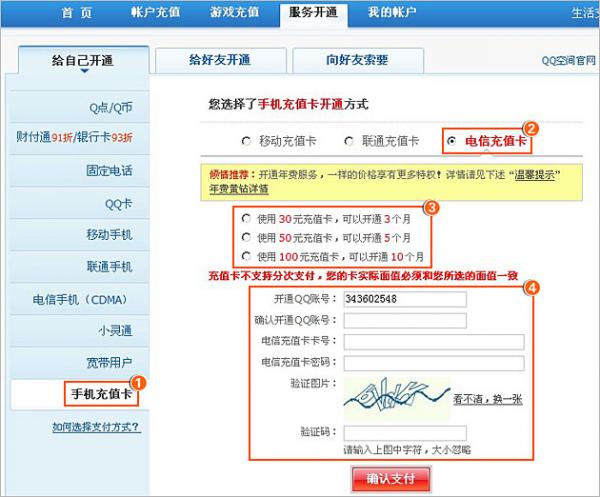This screenshot has width=600, height=497.
Task: Click the 看不清，换一张 captcha refresh link
Action: pyautogui.click(x=487, y=398)
